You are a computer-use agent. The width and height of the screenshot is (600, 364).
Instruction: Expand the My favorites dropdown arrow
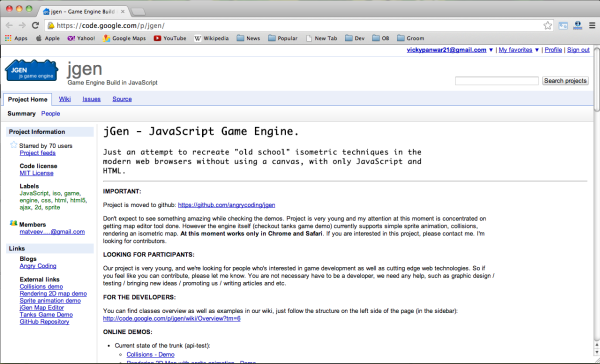(x=537, y=50)
